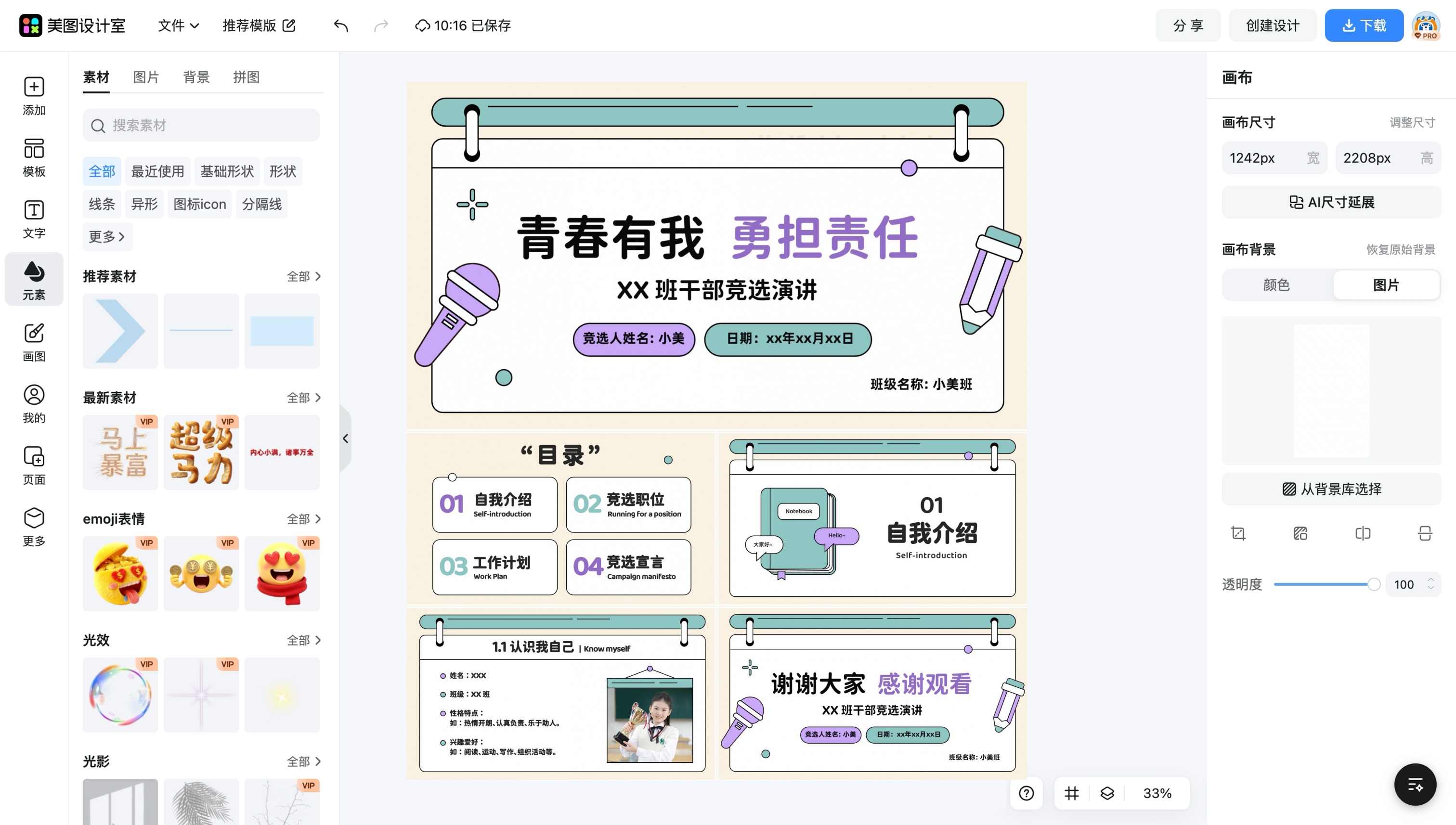Select the 异形 filter chip
Viewport: 1456px width, 825px height.
click(x=144, y=204)
